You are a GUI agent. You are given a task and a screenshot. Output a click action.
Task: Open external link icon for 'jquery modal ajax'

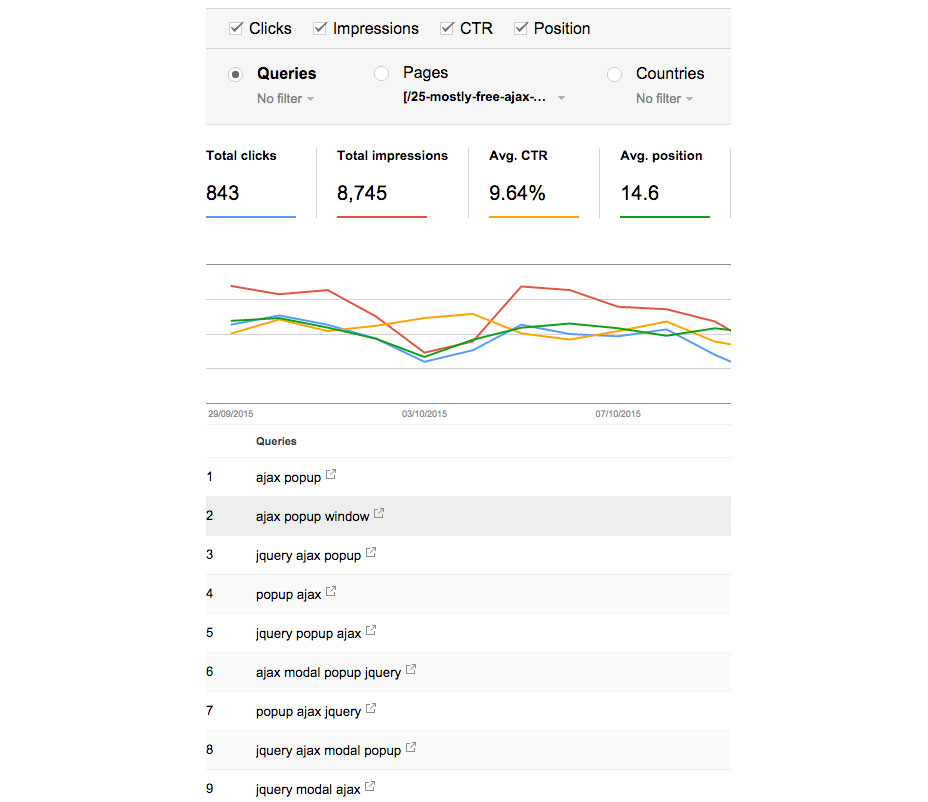coord(370,787)
